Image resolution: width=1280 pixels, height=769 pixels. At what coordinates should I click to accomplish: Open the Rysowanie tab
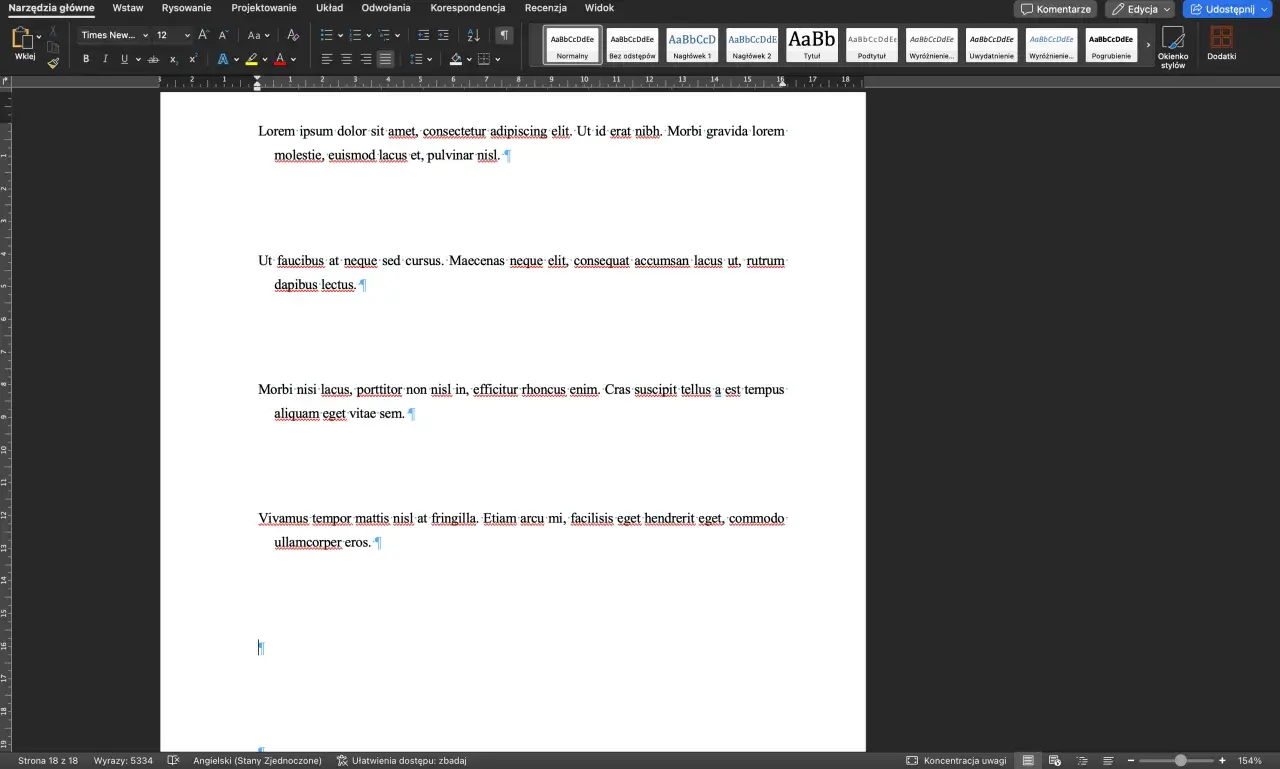[186, 8]
